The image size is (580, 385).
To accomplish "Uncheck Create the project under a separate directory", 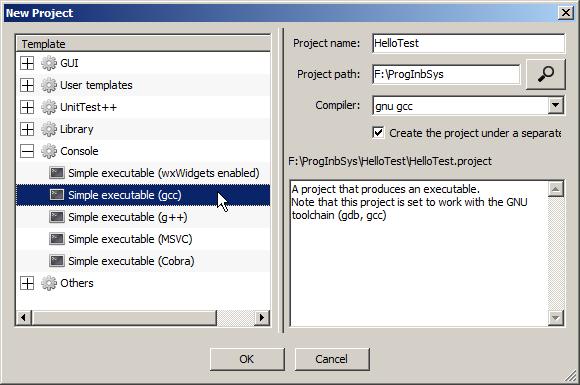I will tap(378, 132).
